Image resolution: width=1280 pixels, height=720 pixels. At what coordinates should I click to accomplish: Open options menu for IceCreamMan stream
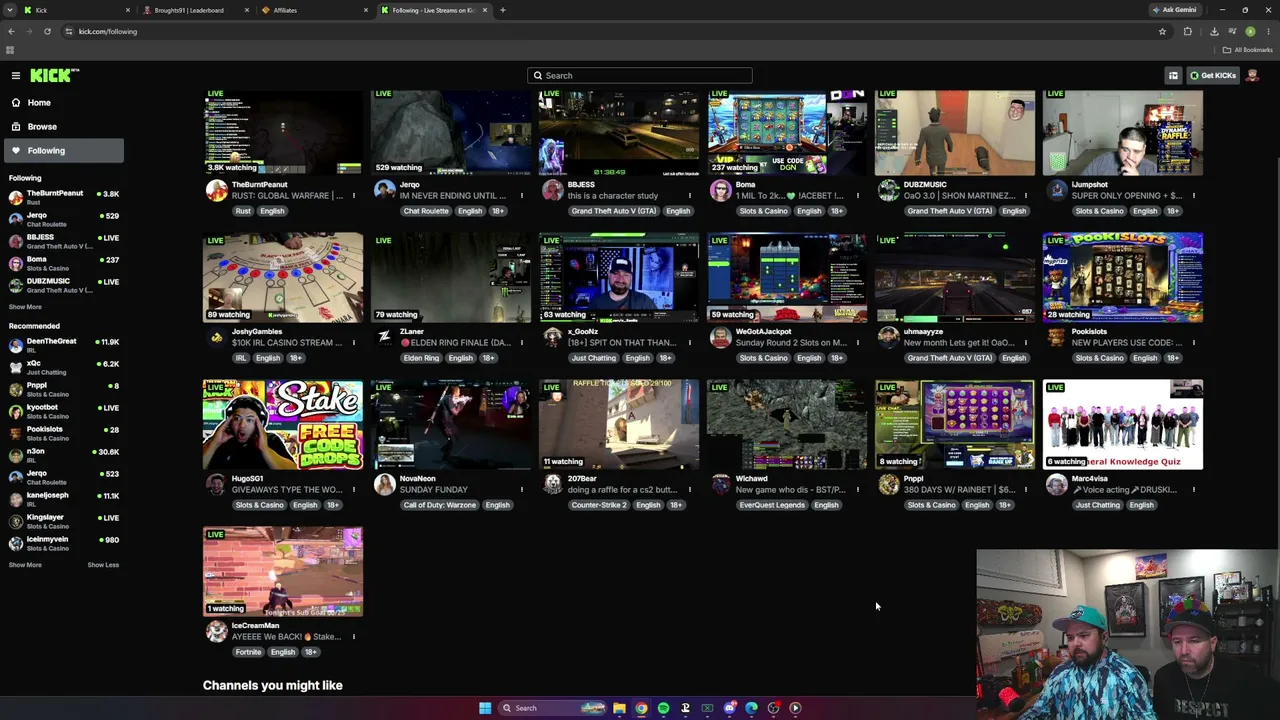353,637
